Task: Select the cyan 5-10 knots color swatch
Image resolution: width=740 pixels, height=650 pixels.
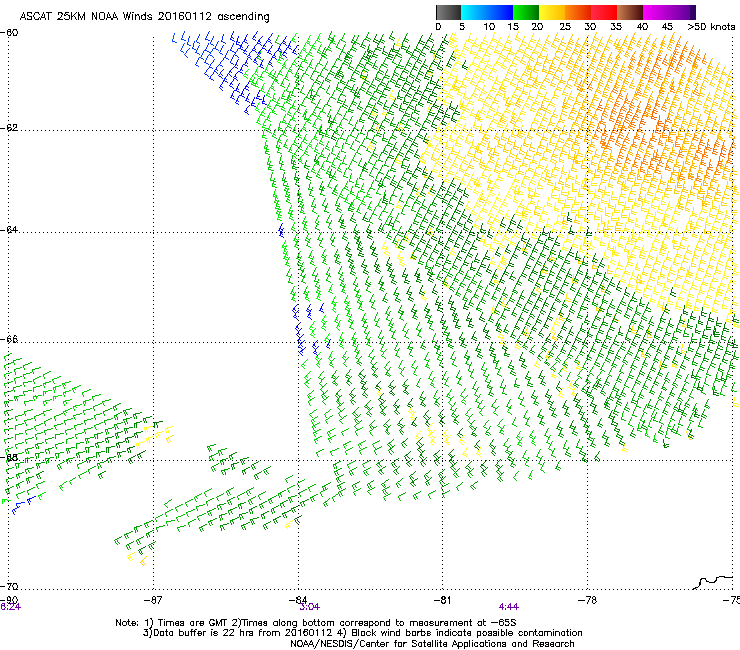Action: coord(474,12)
